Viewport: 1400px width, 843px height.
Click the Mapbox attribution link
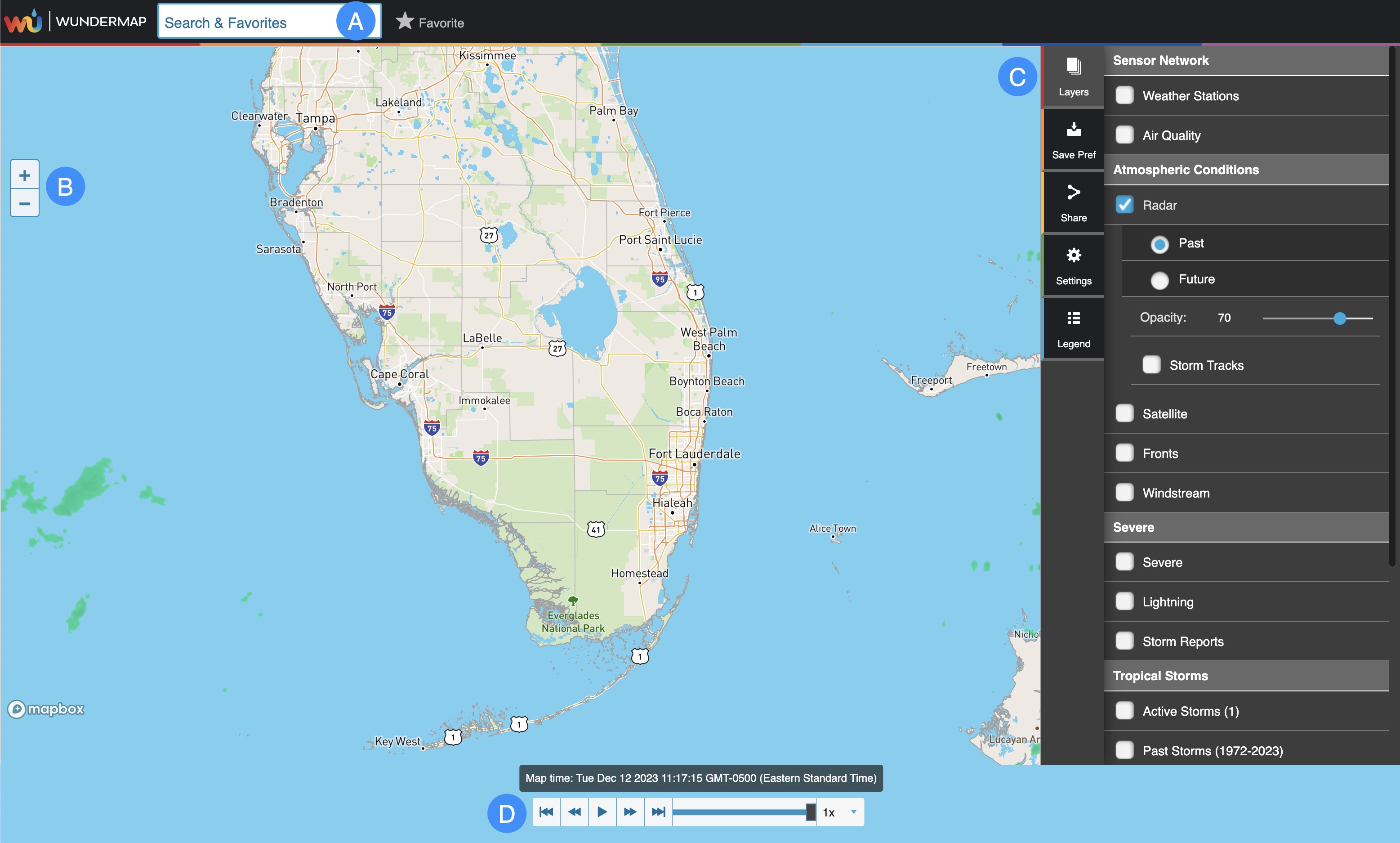pos(45,709)
